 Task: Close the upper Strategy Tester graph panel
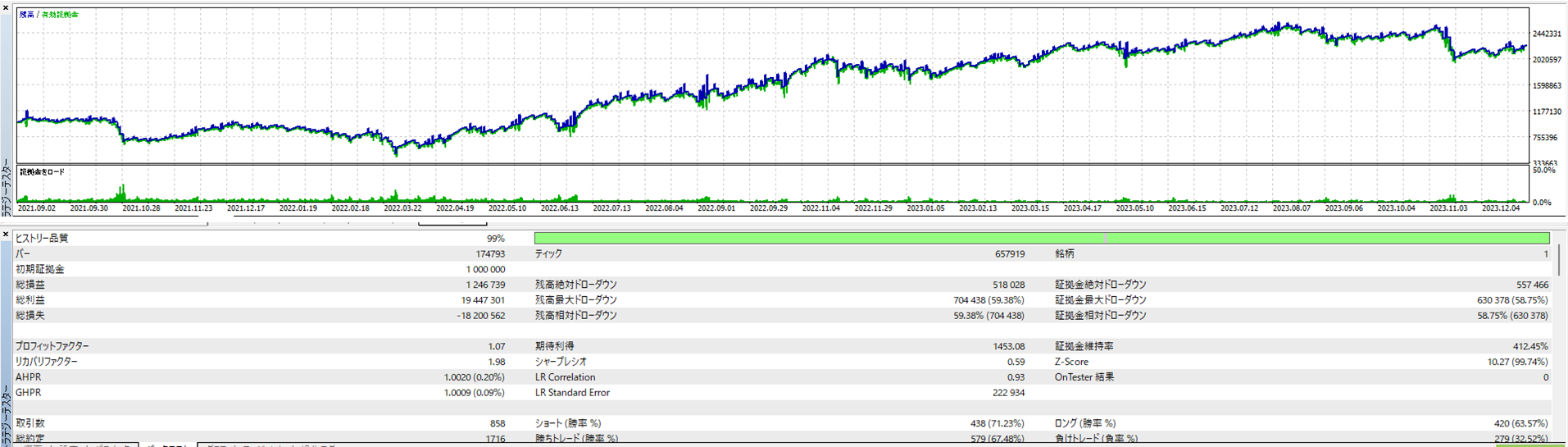click(6, 7)
